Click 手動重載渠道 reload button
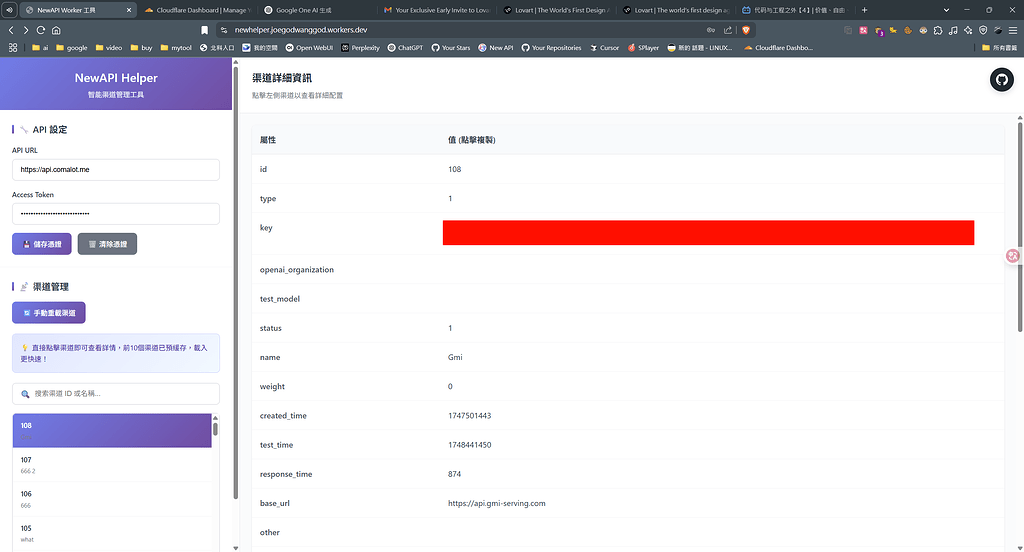Screen dimensions: 1024x552 click(x=49, y=313)
